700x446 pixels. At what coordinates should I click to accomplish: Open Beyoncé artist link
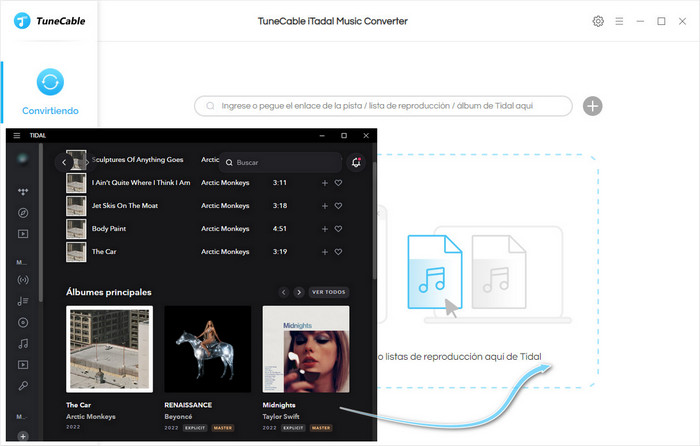178,417
